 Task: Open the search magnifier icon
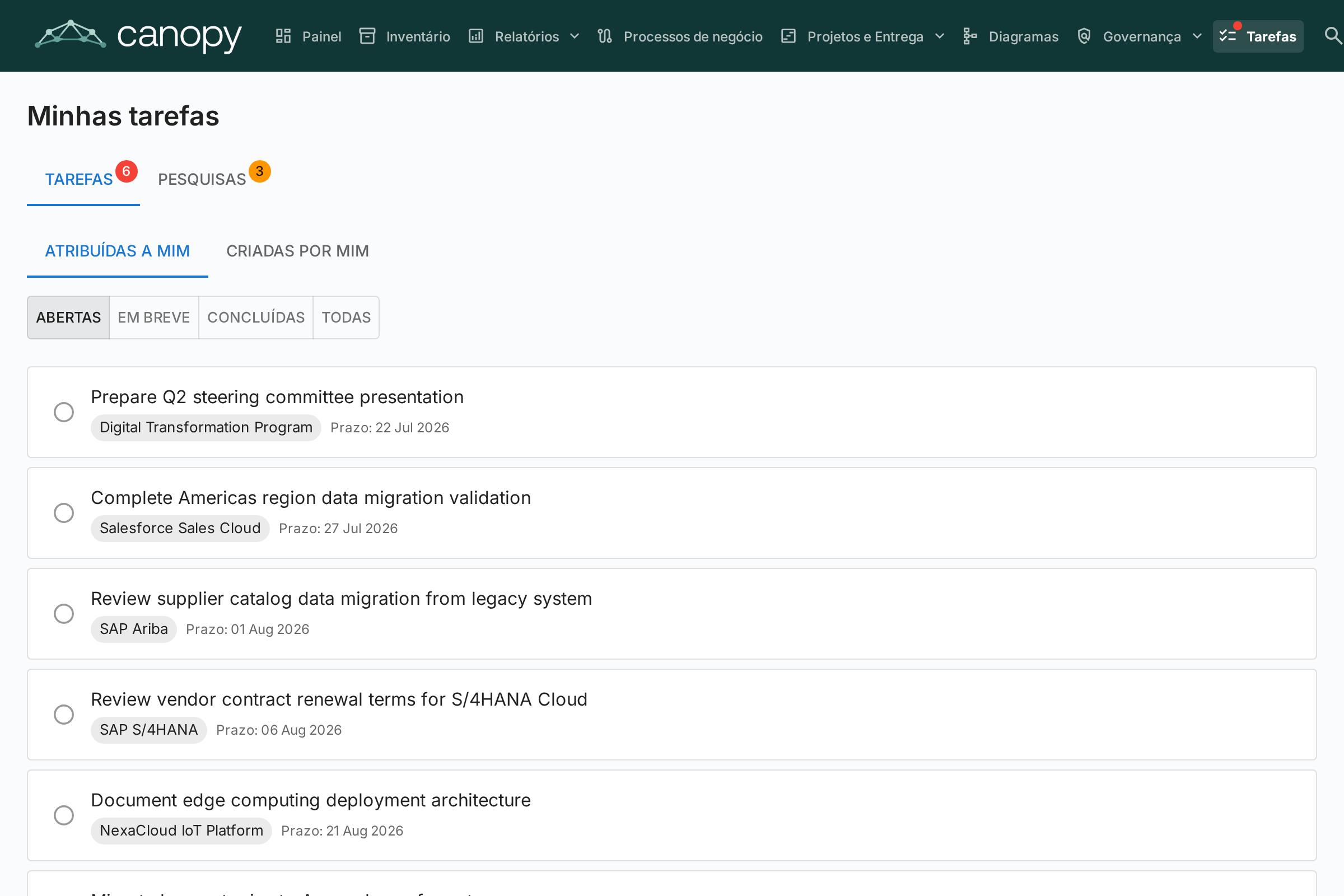coord(1333,36)
